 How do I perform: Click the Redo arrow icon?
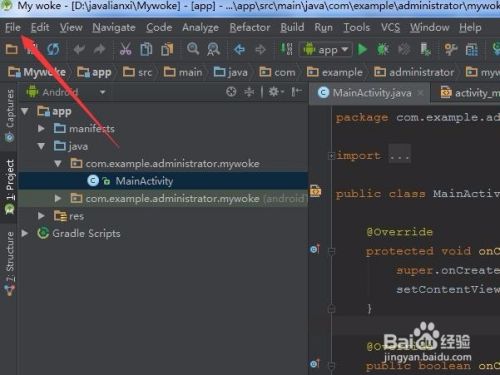99,49
